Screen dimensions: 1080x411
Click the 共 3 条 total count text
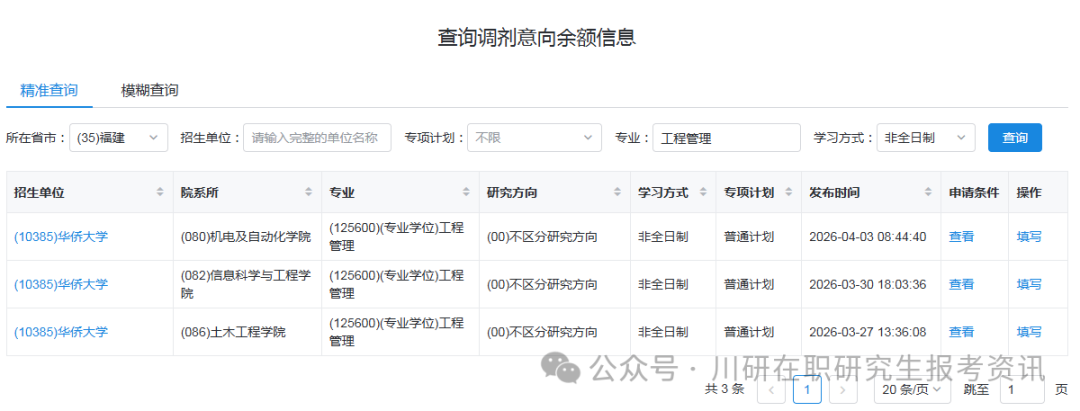click(x=725, y=389)
